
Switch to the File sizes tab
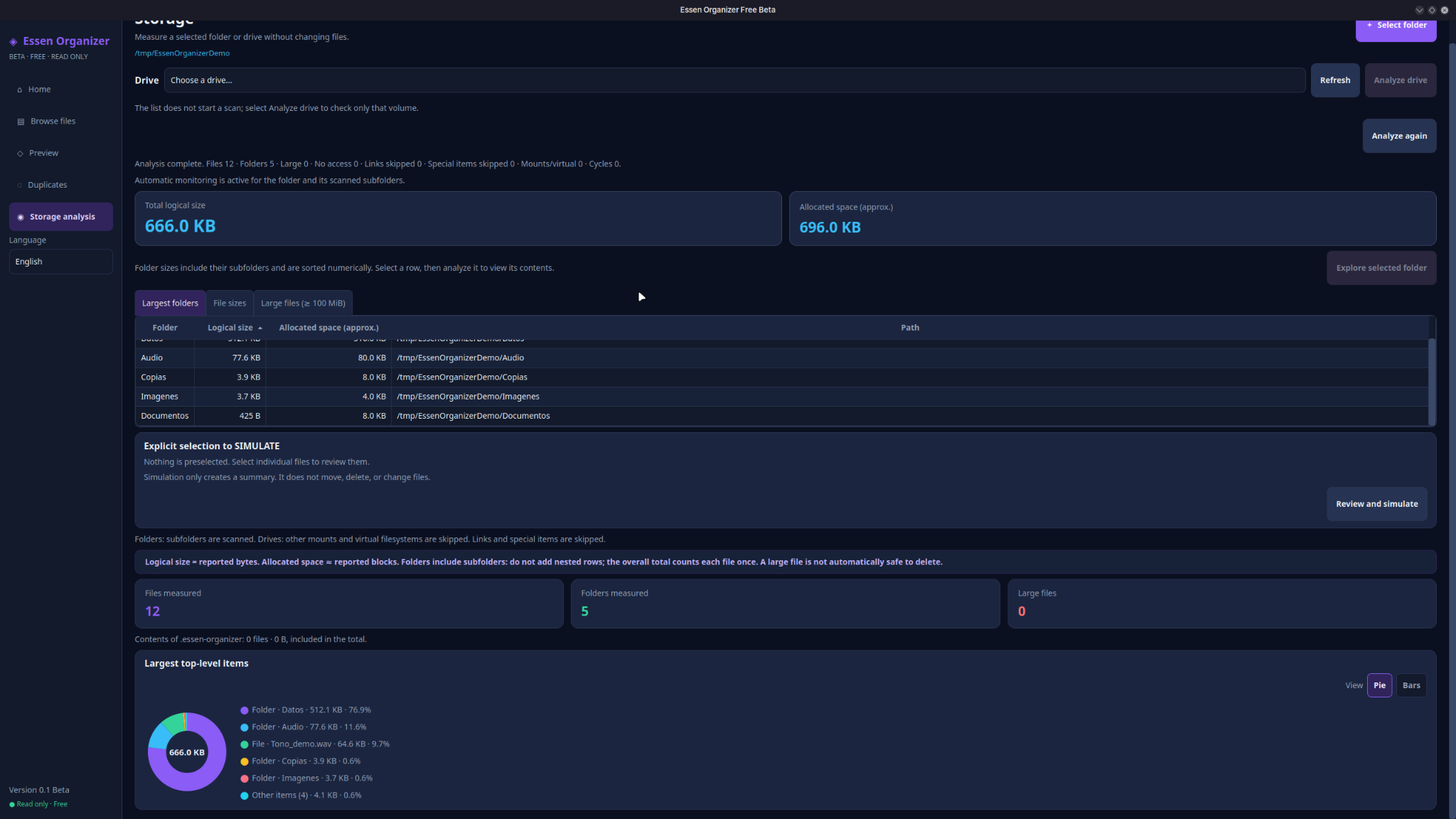coord(230,303)
